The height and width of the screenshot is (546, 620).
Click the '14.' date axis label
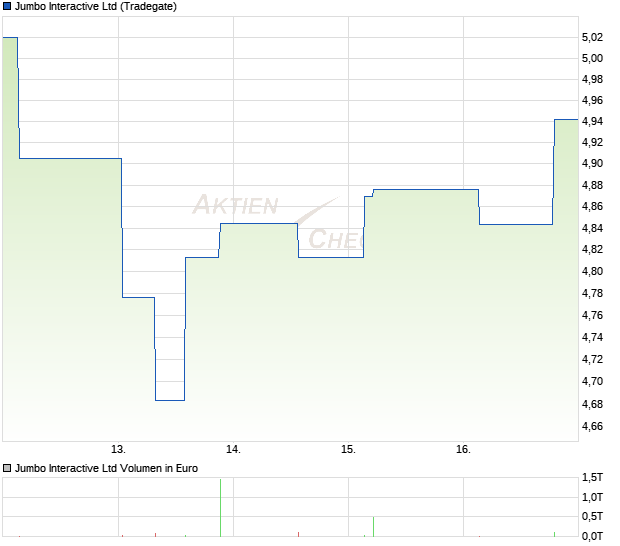click(x=233, y=449)
